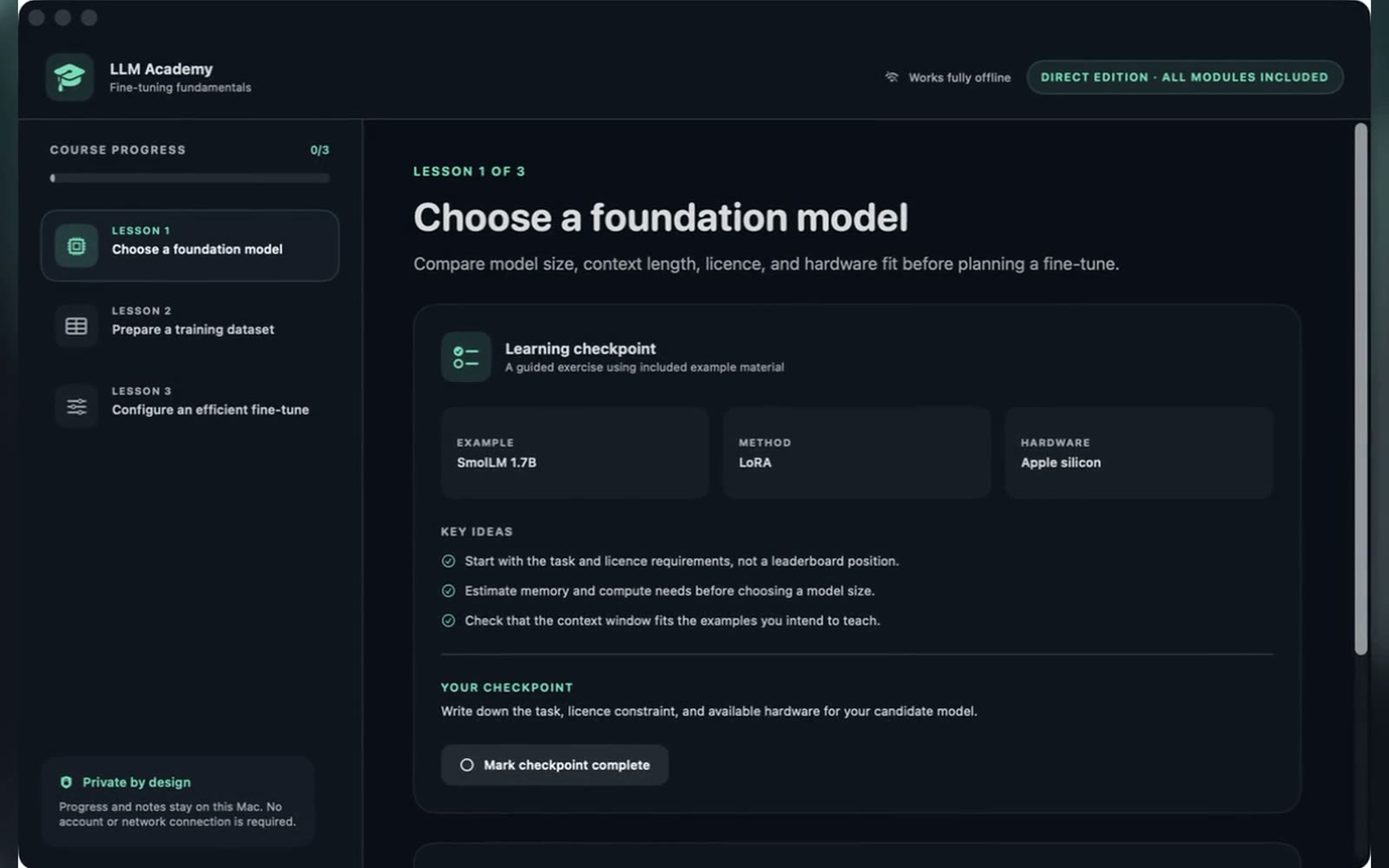The height and width of the screenshot is (868, 1389).
Task: Open Lesson 3 Configure an efficient fine-tune
Action: tap(189, 406)
